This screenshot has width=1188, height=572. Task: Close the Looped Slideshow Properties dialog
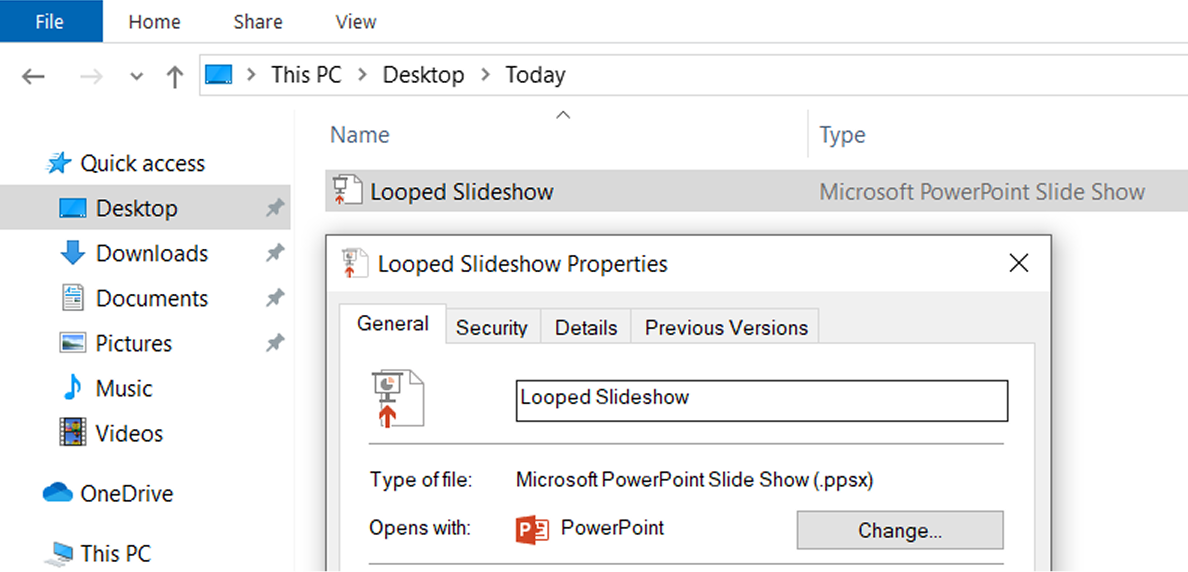pyautogui.click(x=1019, y=263)
